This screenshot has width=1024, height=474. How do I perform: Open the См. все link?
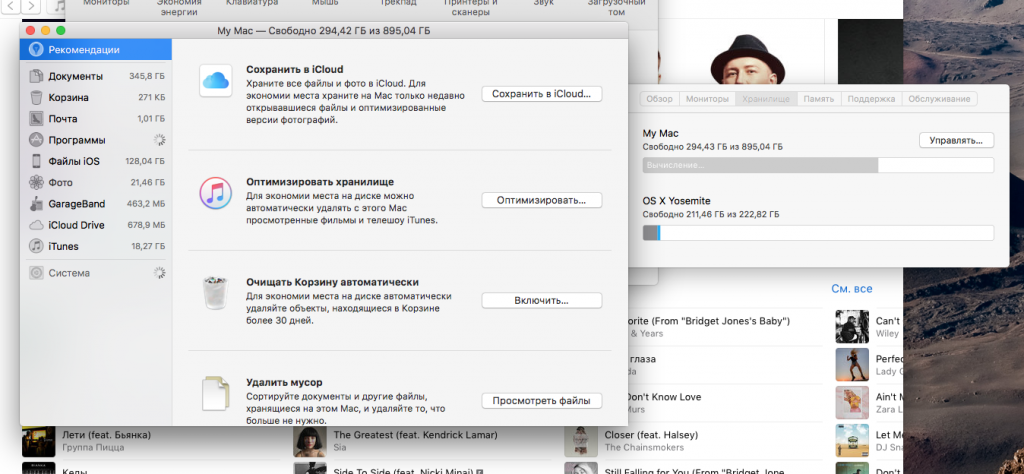[x=852, y=289]
